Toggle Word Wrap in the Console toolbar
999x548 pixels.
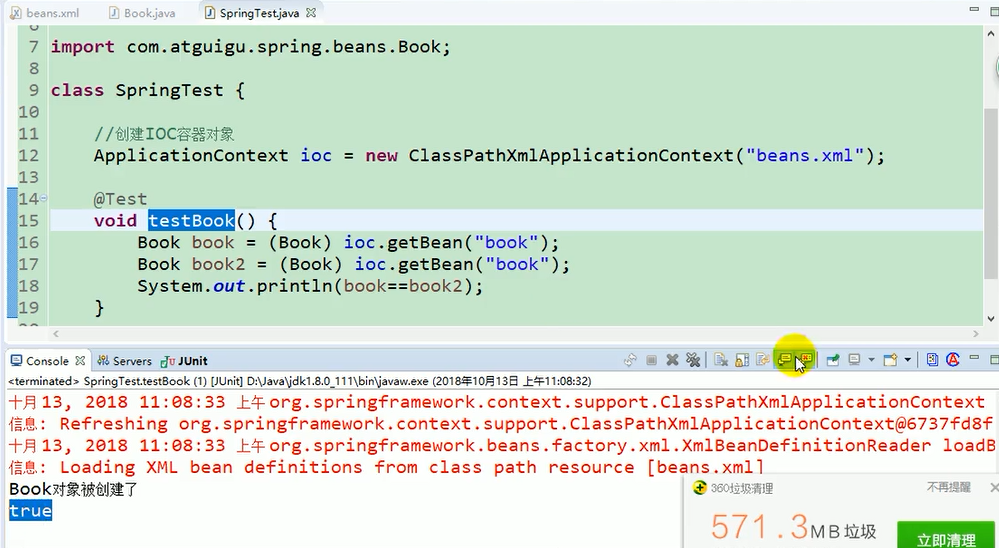click(x=763, y=360)
